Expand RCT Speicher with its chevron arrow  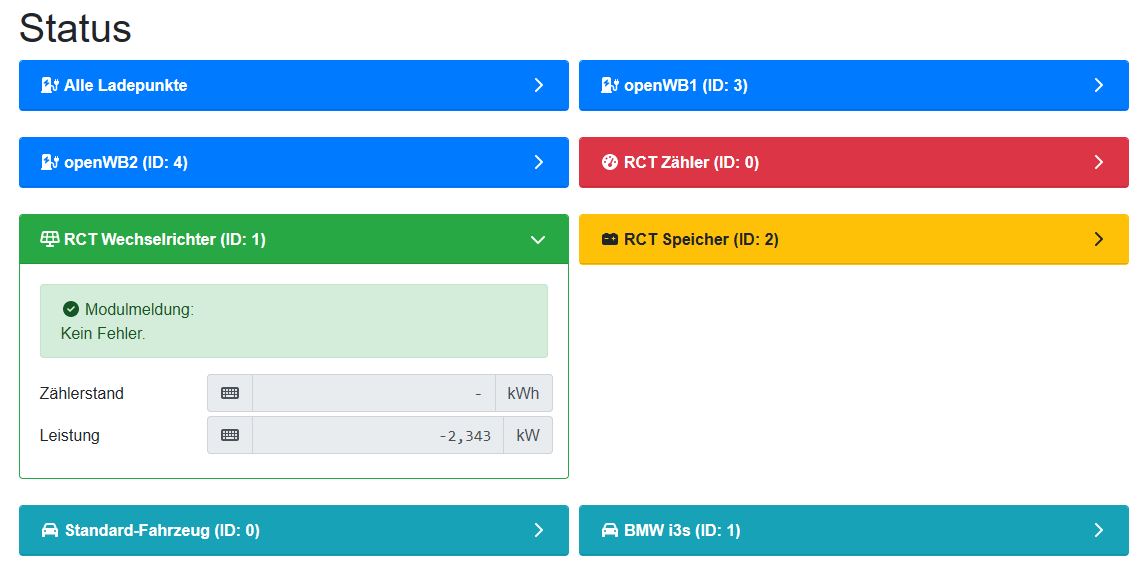(1098, 240)
